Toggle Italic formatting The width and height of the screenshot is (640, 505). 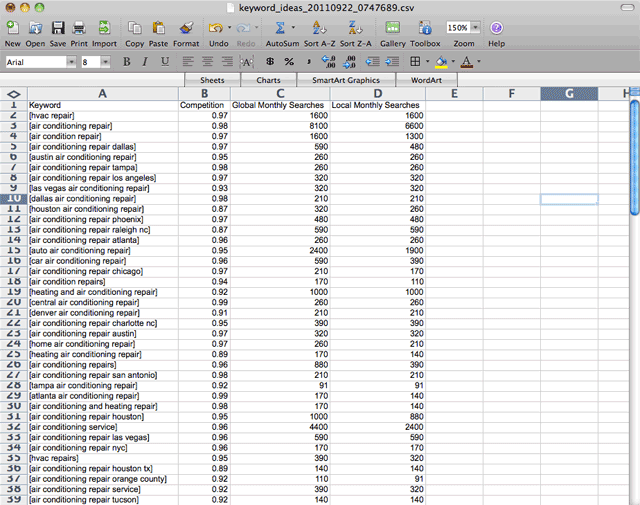[145, 62]
